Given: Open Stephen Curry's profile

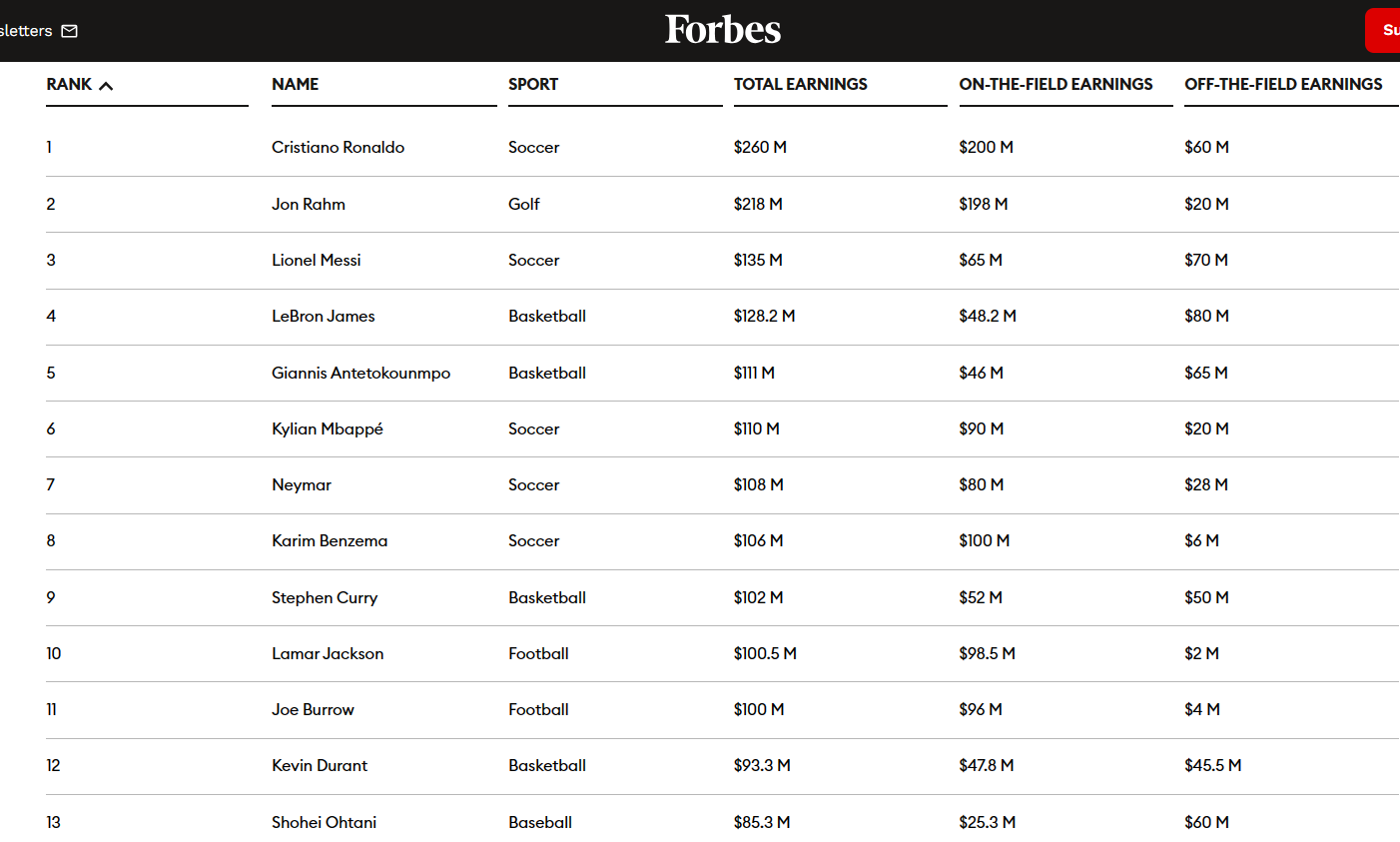Looking at the screenshot, I should click(x=325, y=597).
